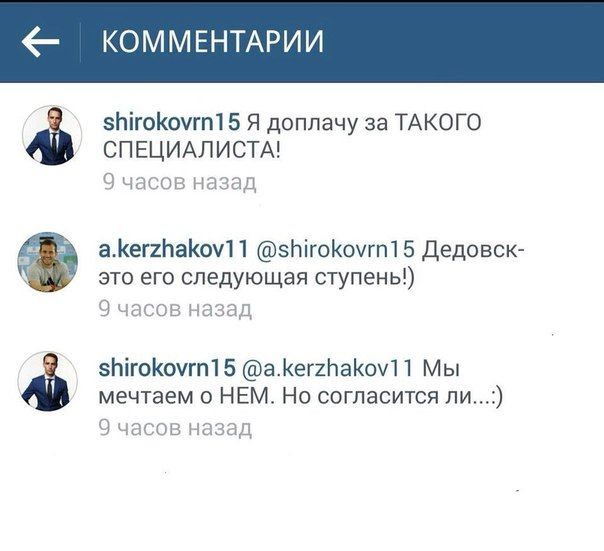Viewport: 604px width, 551px height.
Task: Tap first comment's '9 часов назад' timestamp
Action: (180, 182)
